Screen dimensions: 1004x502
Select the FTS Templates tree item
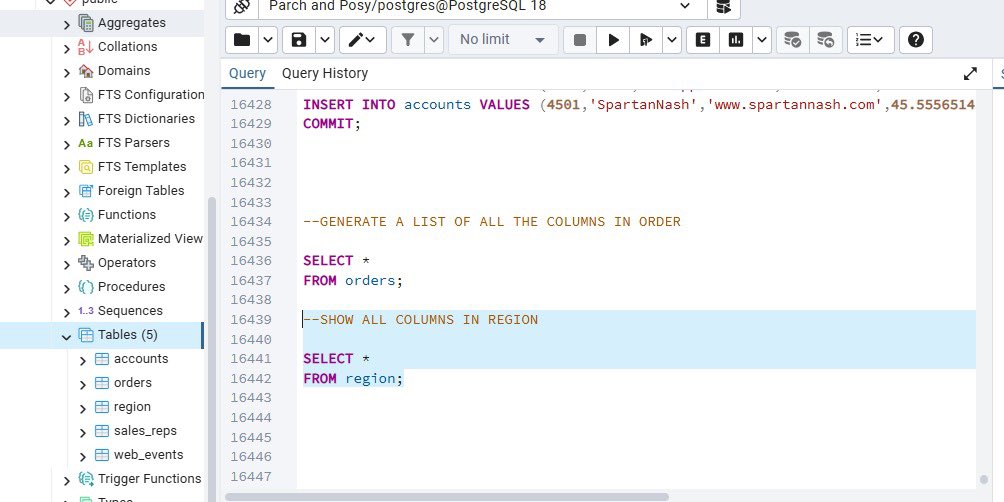pyautogui.click(x=142, y=166)
